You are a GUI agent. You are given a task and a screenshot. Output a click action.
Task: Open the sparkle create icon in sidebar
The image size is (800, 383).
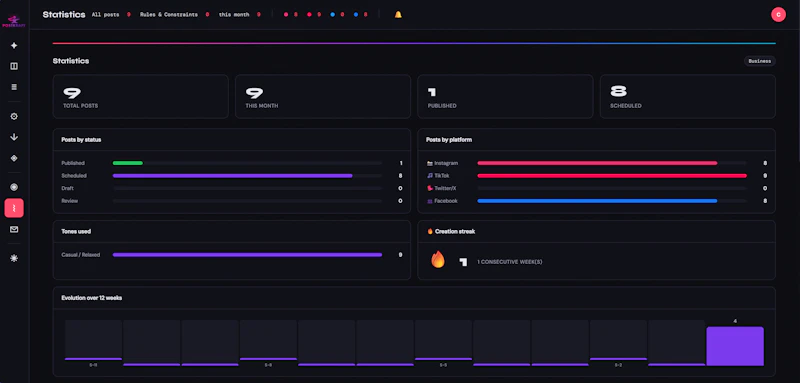click(x=14, y=45)
